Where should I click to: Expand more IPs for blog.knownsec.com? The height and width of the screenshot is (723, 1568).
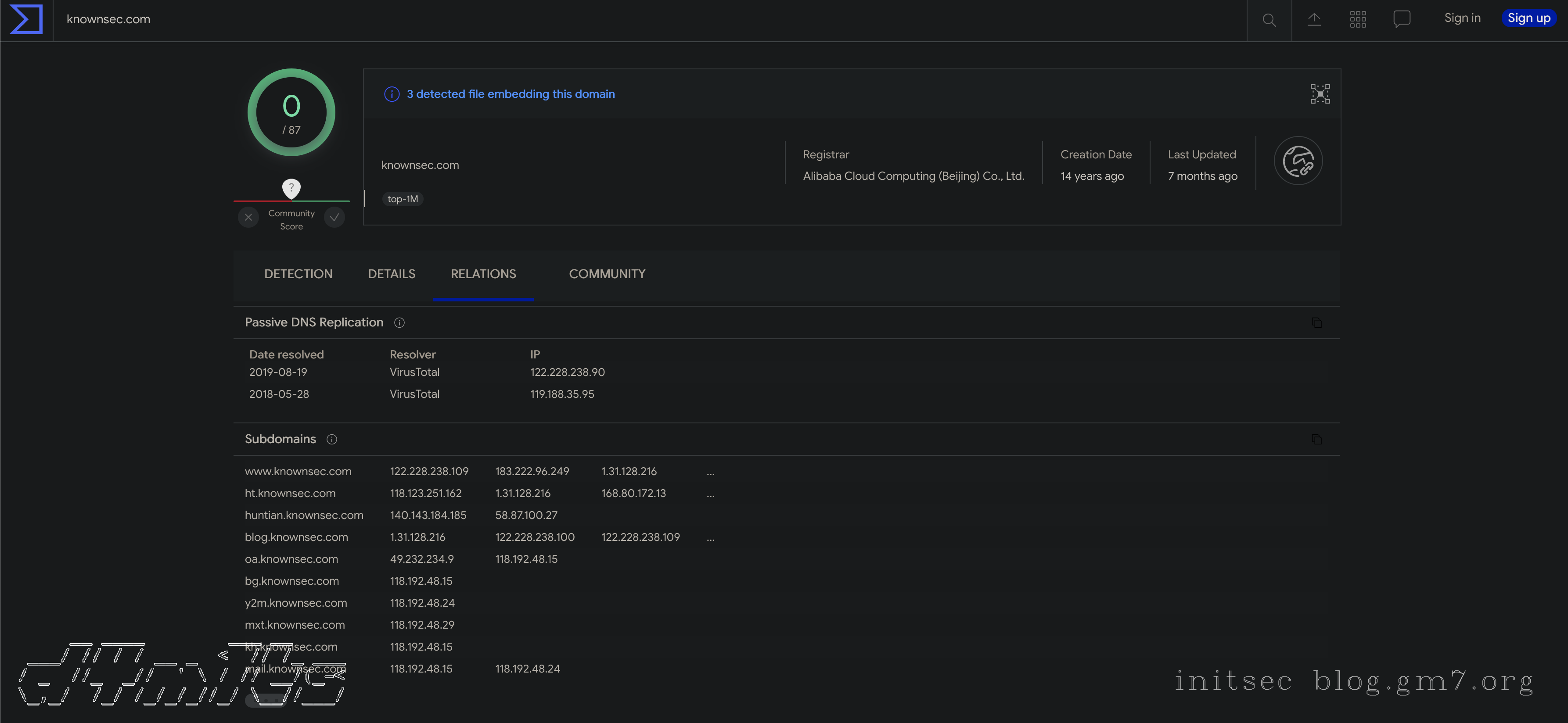click(x=710, y=538)
